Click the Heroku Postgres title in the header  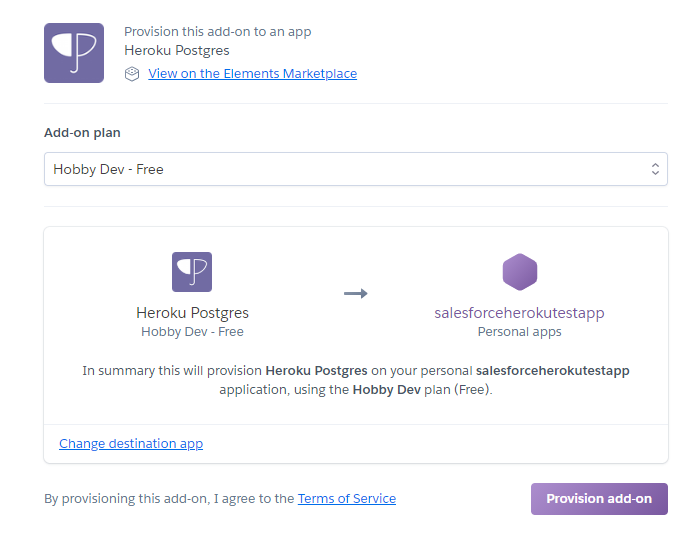point(174,50)
